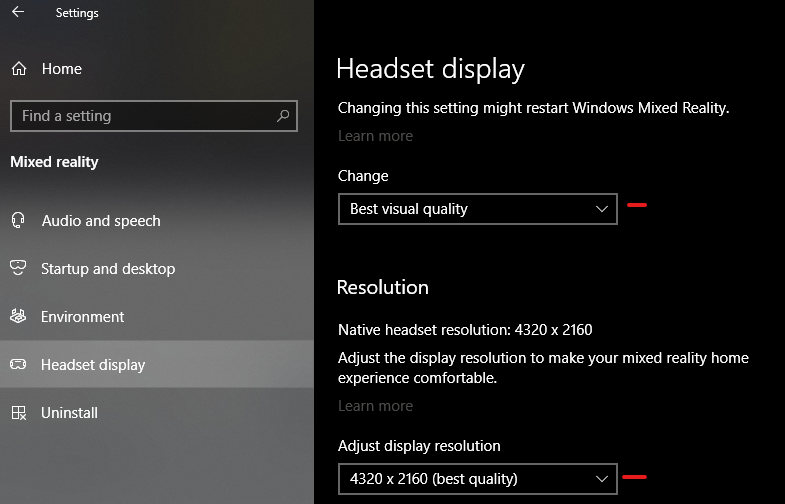Select the Headset display section

(157, 364)
